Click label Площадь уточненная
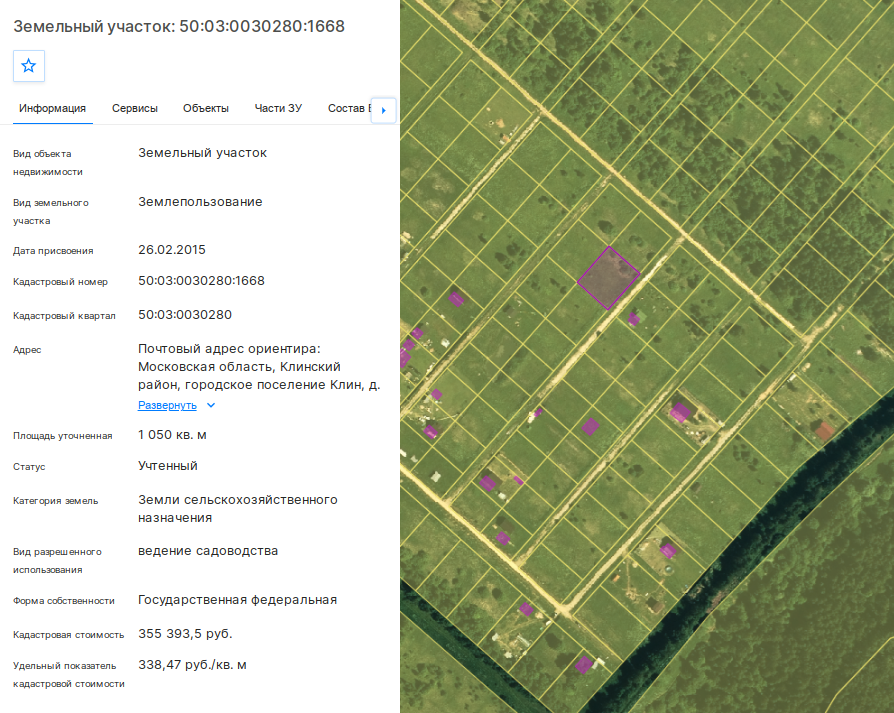Viewport: 894px width, 713px height. (63, 436)
